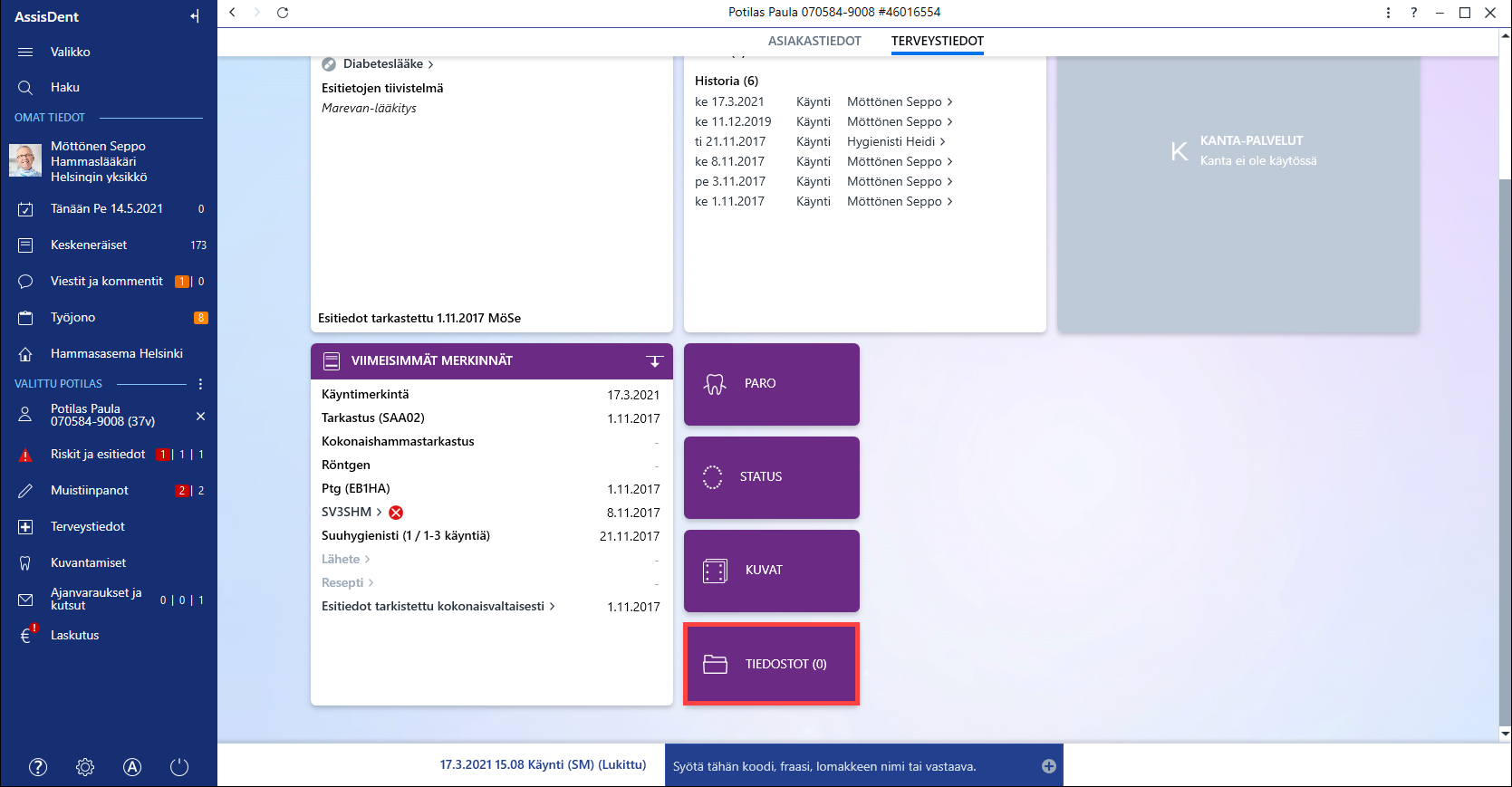Switch to the Asiakastiedot tab
The width and height of the screenshot is (1512, 787).
pyautogui.click(x=814, y=41)
